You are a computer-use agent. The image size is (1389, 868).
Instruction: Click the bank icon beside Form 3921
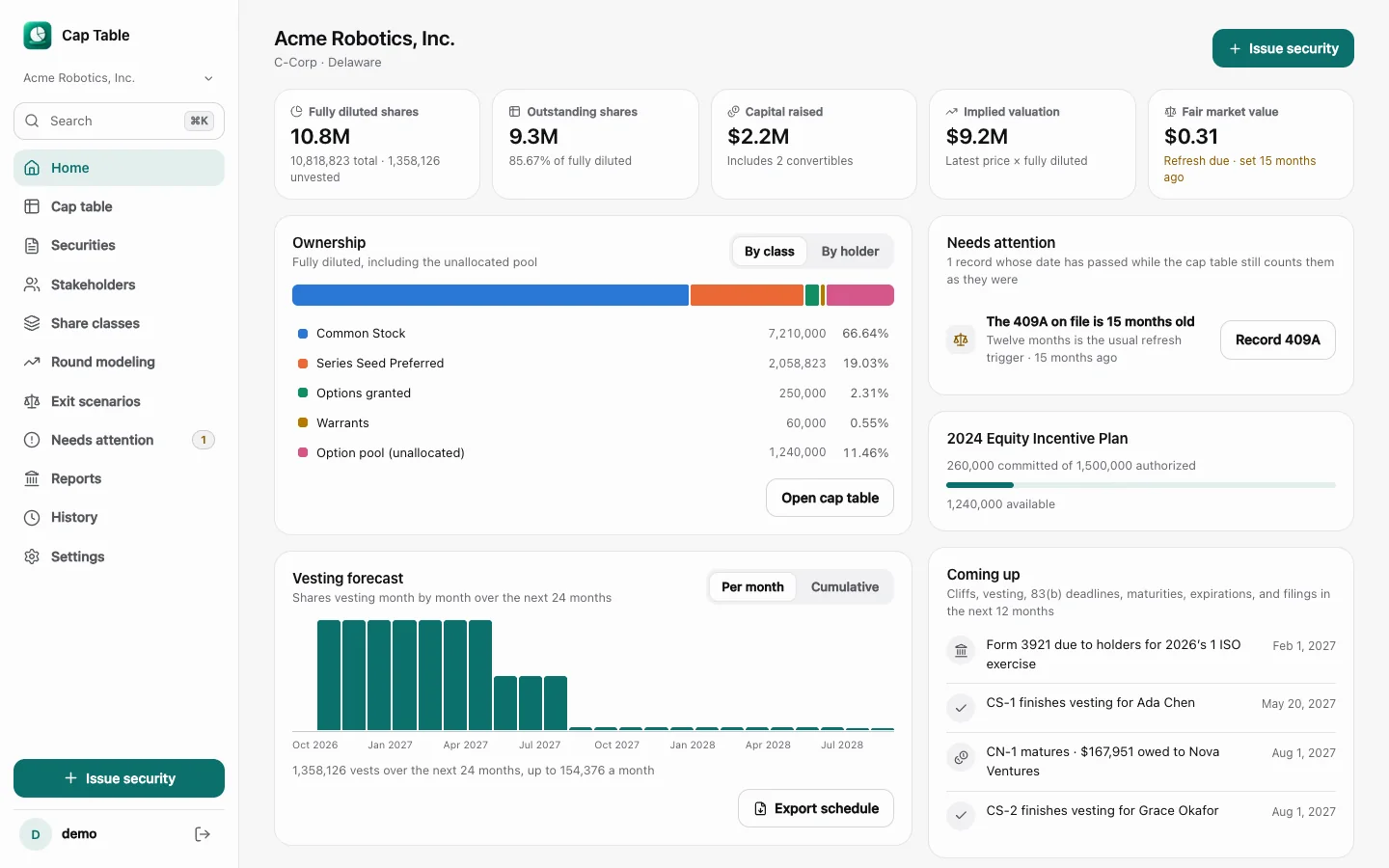coord(961,651)
